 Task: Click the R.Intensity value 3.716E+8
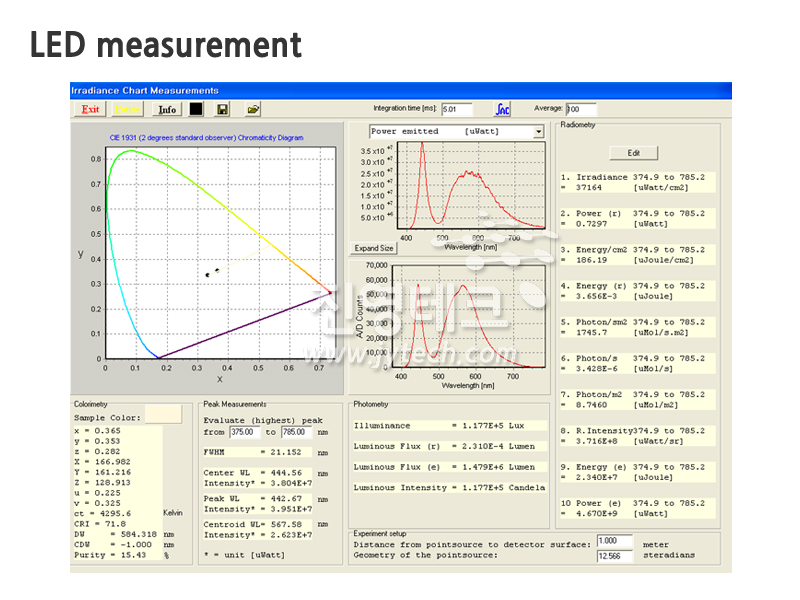click(596, 441)
